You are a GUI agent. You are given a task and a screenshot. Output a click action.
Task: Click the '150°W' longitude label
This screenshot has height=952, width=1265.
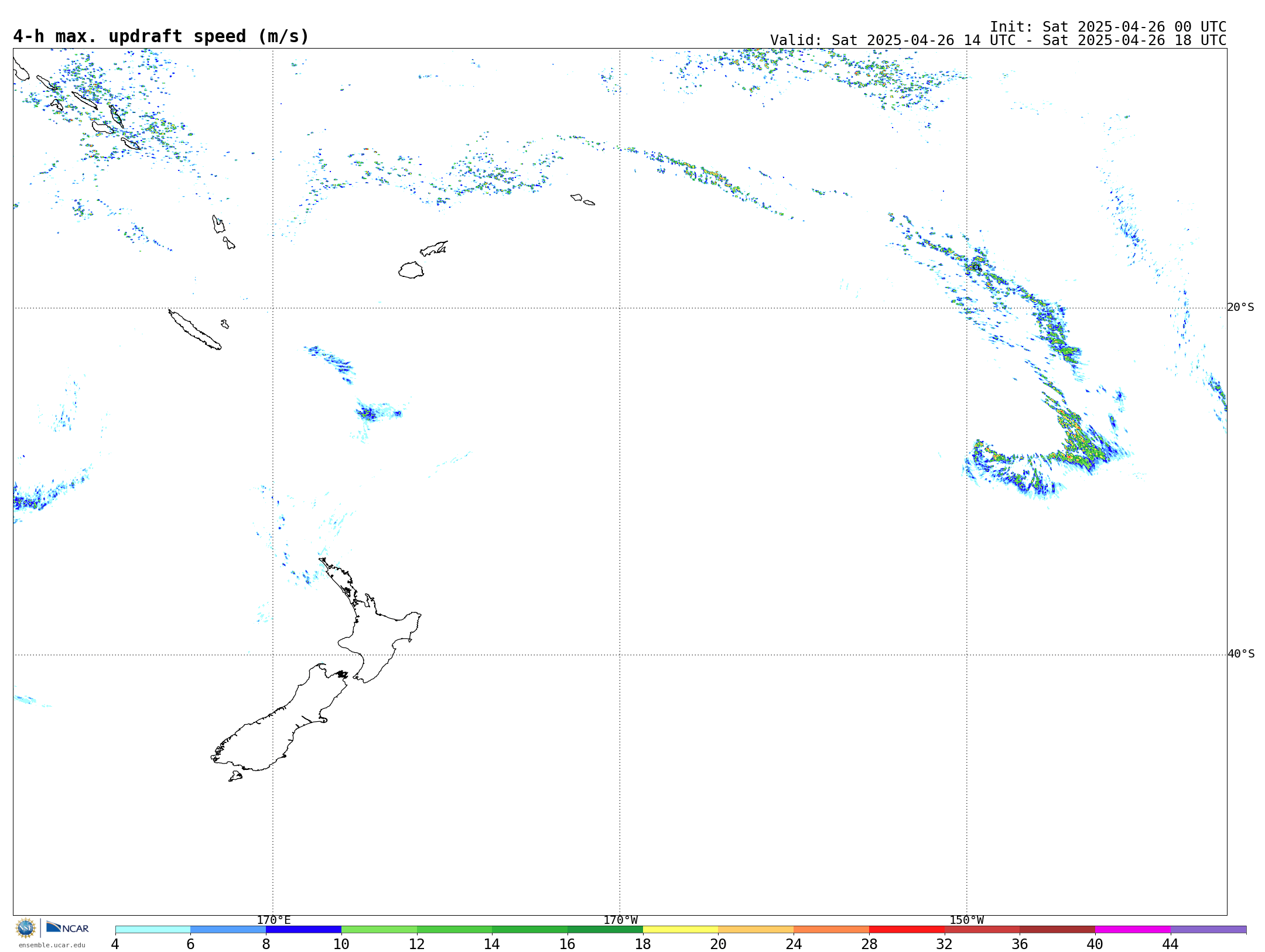(966, 920)
